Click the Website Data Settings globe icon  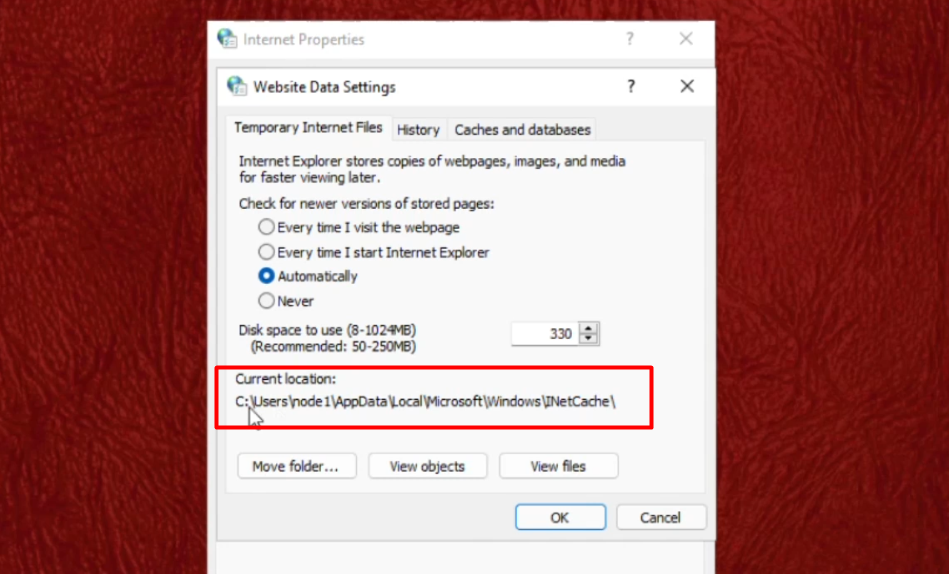237,87
